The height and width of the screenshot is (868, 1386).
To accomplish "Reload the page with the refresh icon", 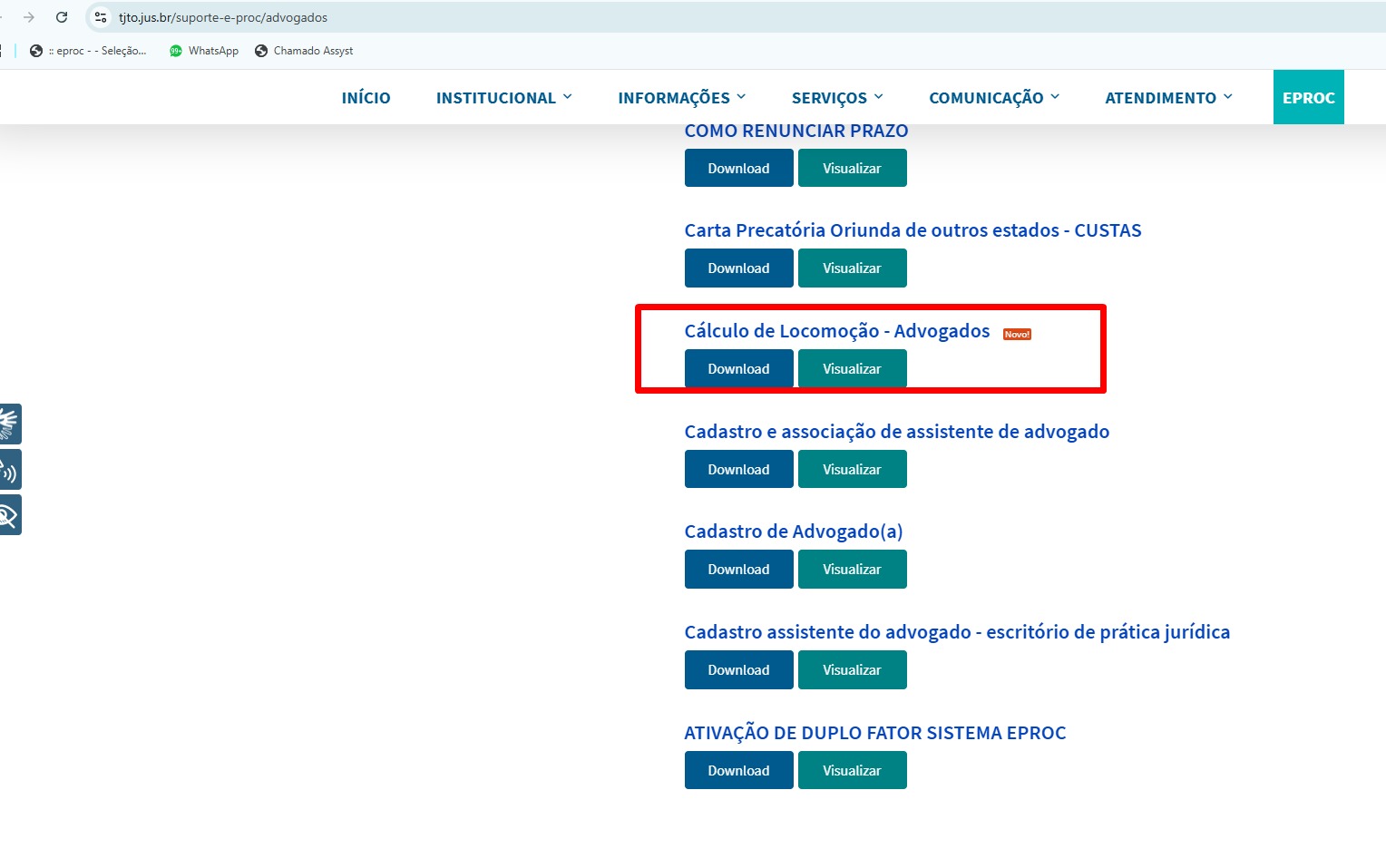I will [x=62, y=17].
